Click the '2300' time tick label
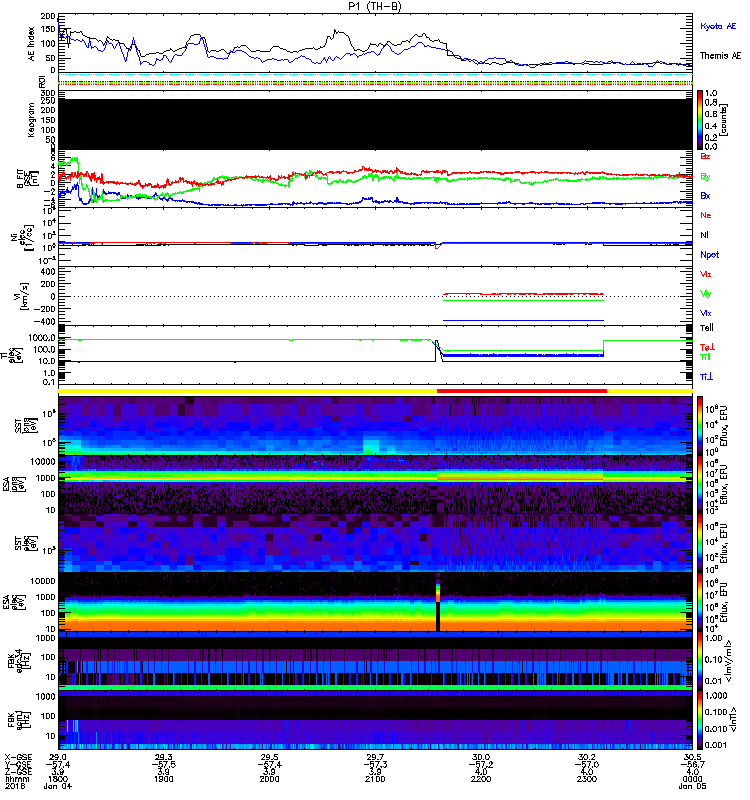Viewport: 750px width, 800px height. click(587, 779)
